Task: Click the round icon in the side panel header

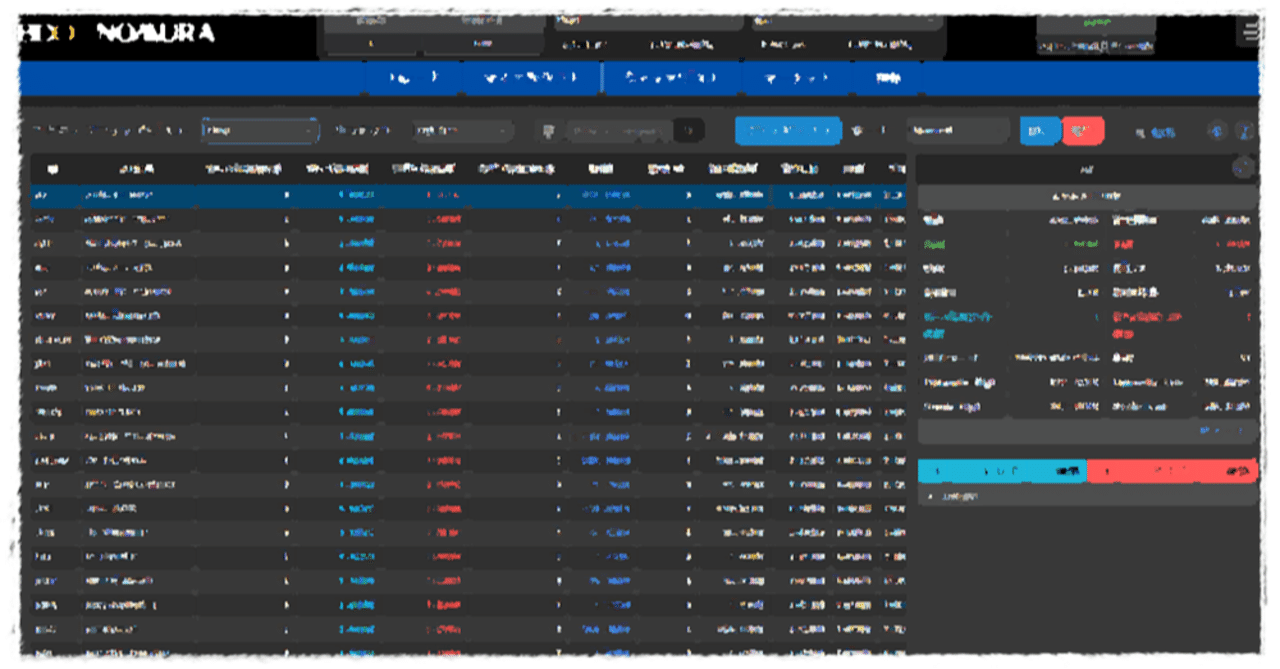Action: 1243,168
